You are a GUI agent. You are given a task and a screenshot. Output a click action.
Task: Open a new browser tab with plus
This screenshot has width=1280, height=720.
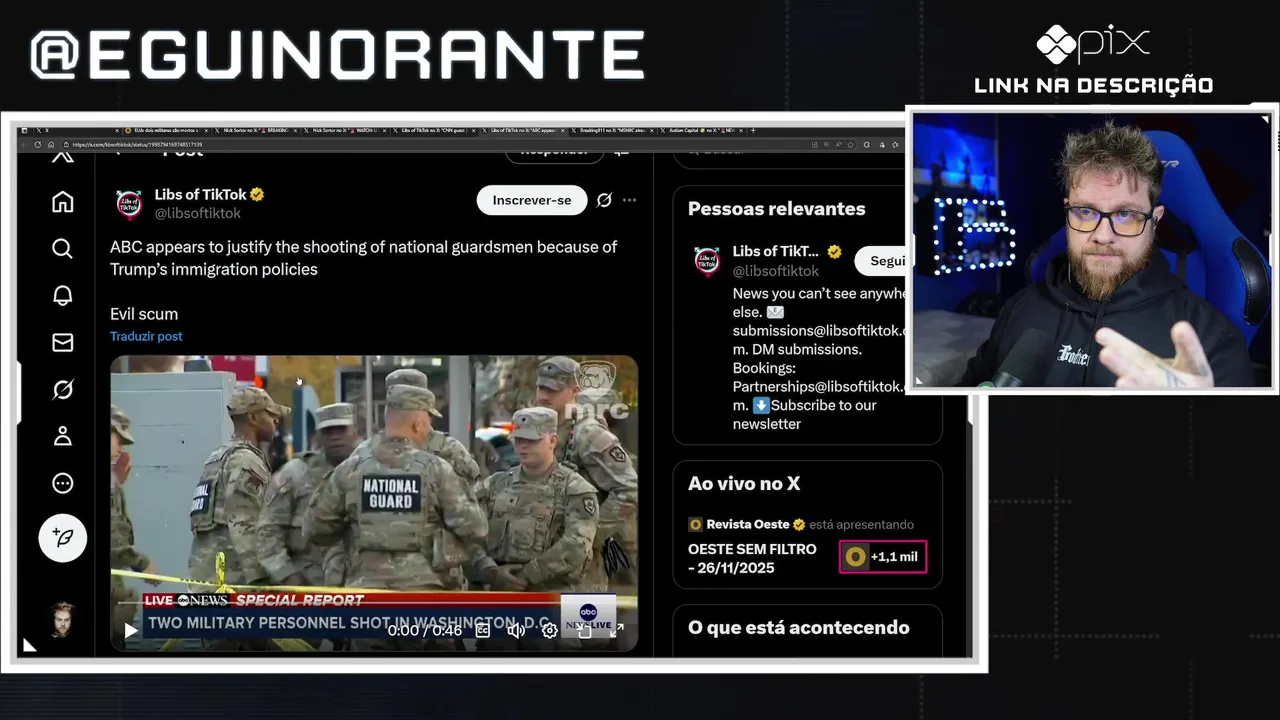pyautogui.click(x=753, y=130)
